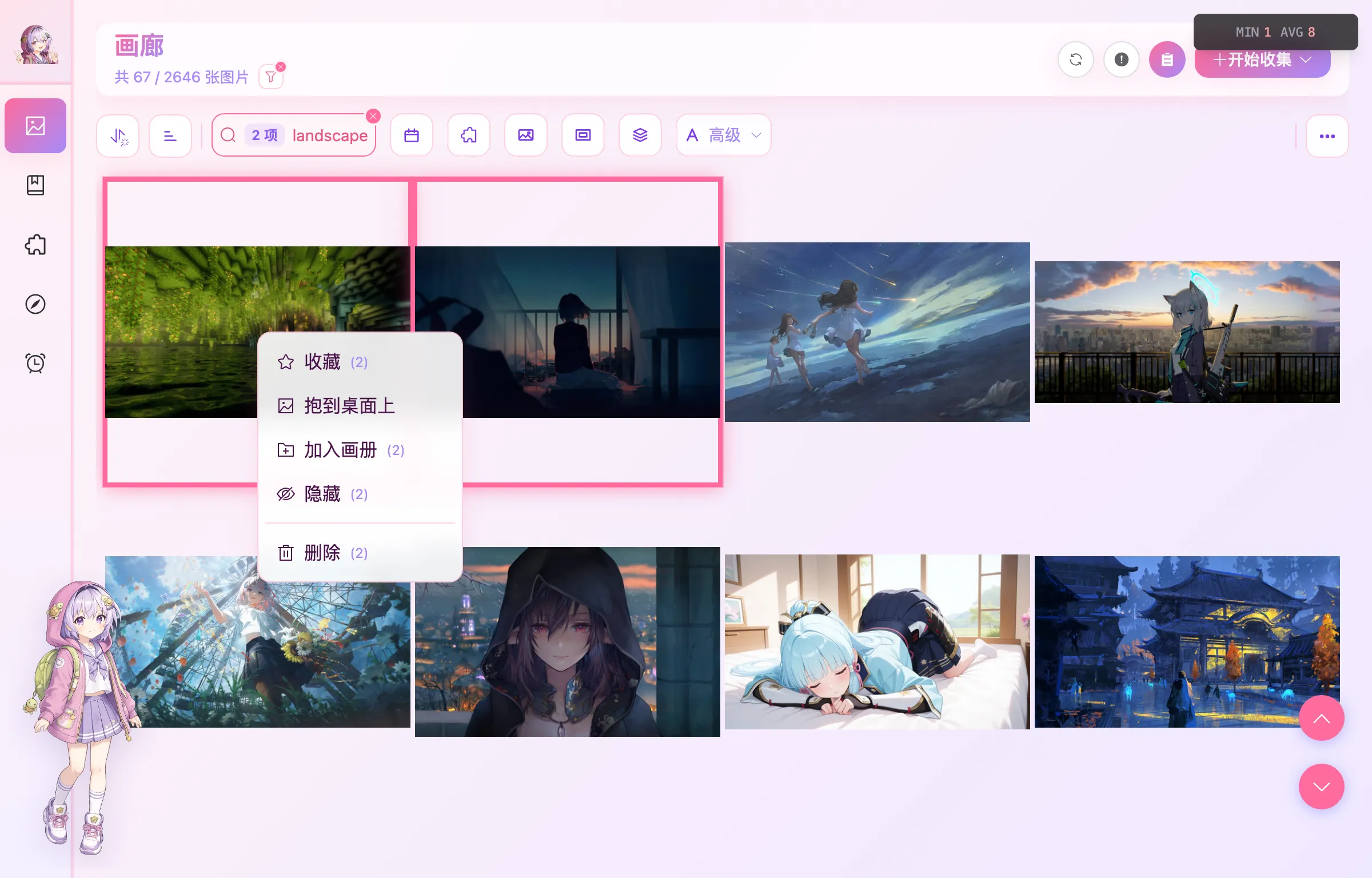
Task: Click the image type filter toolbar icon
Action: 526,135
